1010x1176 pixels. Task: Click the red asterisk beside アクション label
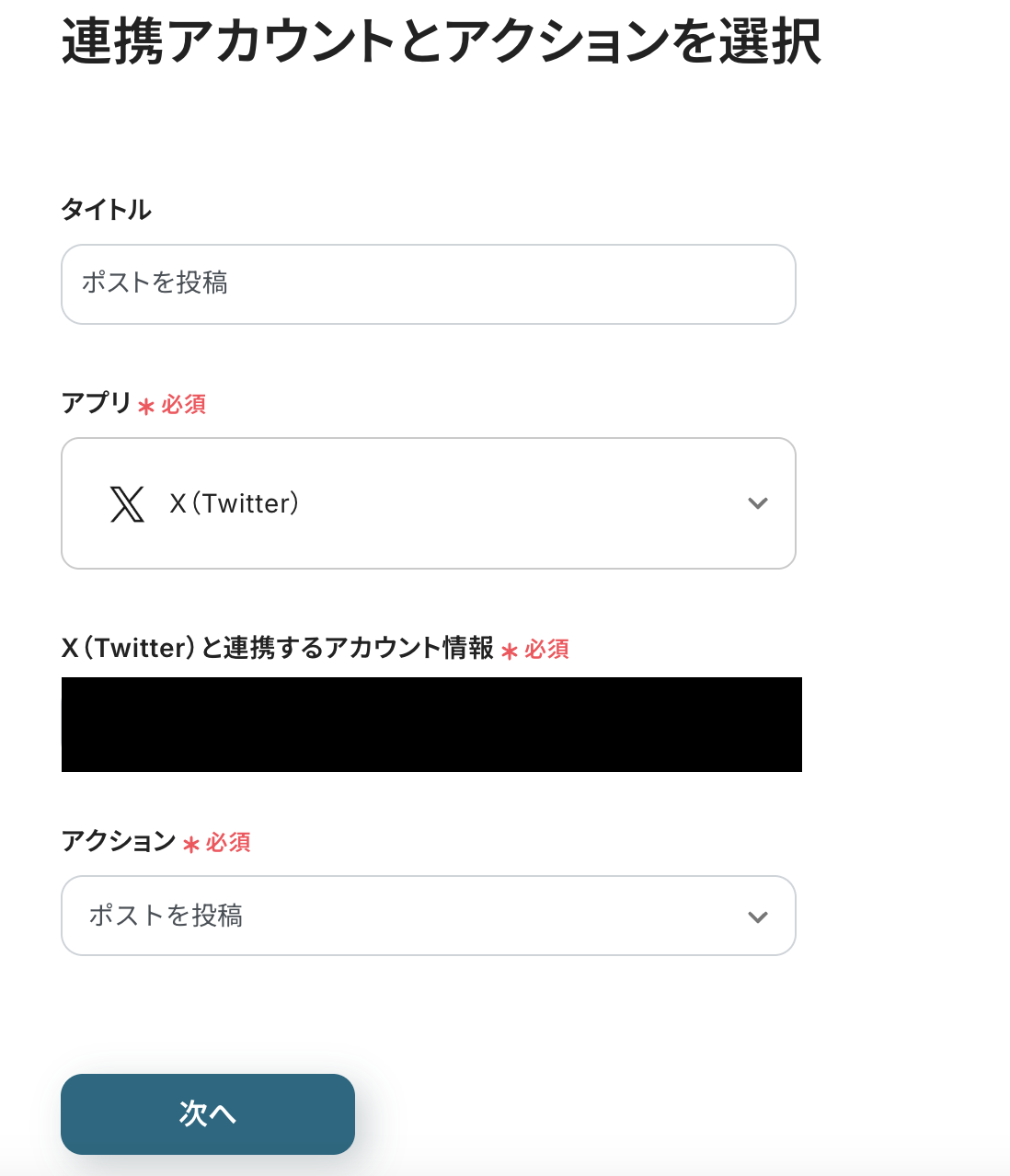tap(190, 844)
